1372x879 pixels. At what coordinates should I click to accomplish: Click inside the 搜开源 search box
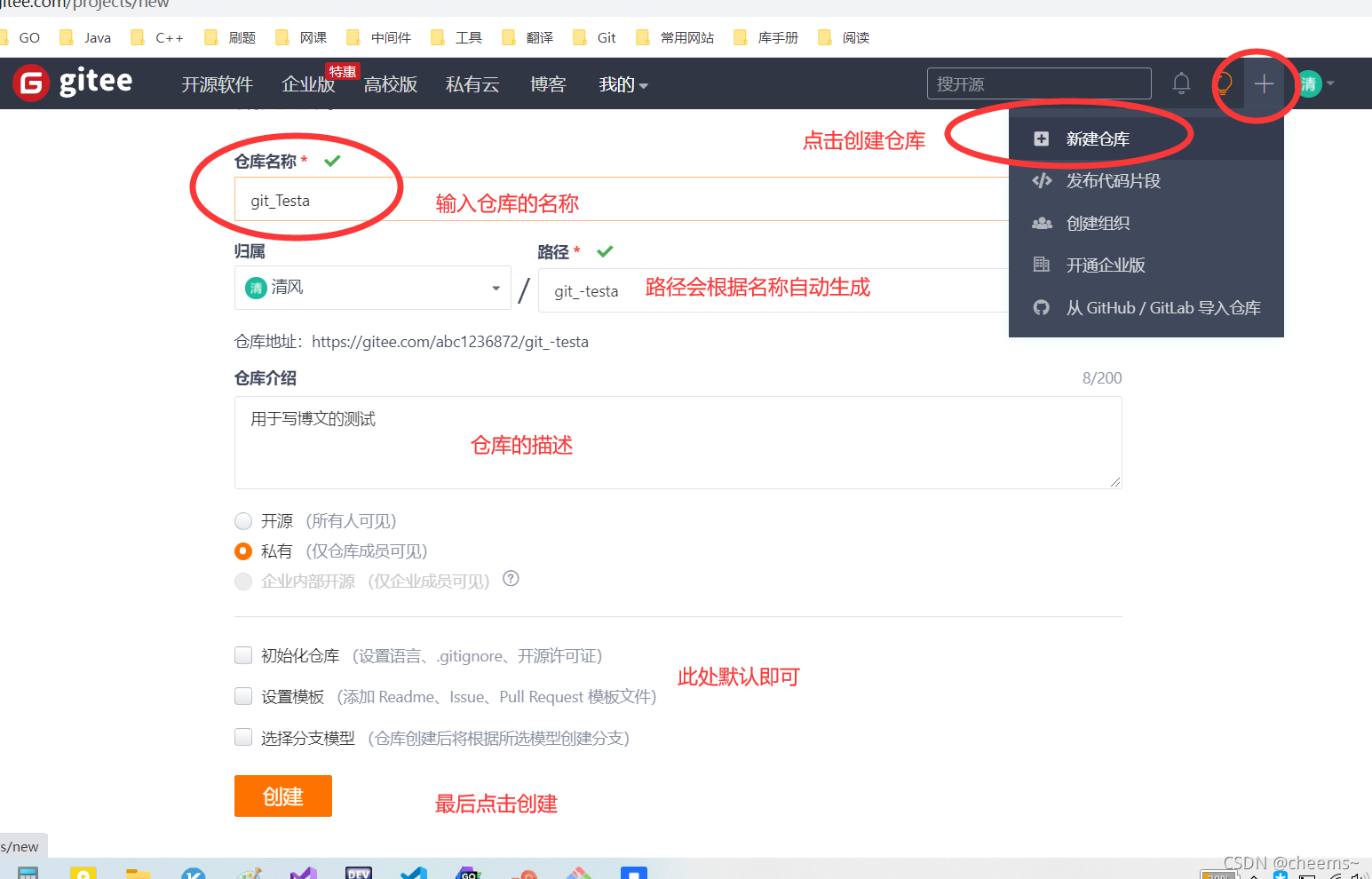pyautogui.click(x=1037, y=83)
